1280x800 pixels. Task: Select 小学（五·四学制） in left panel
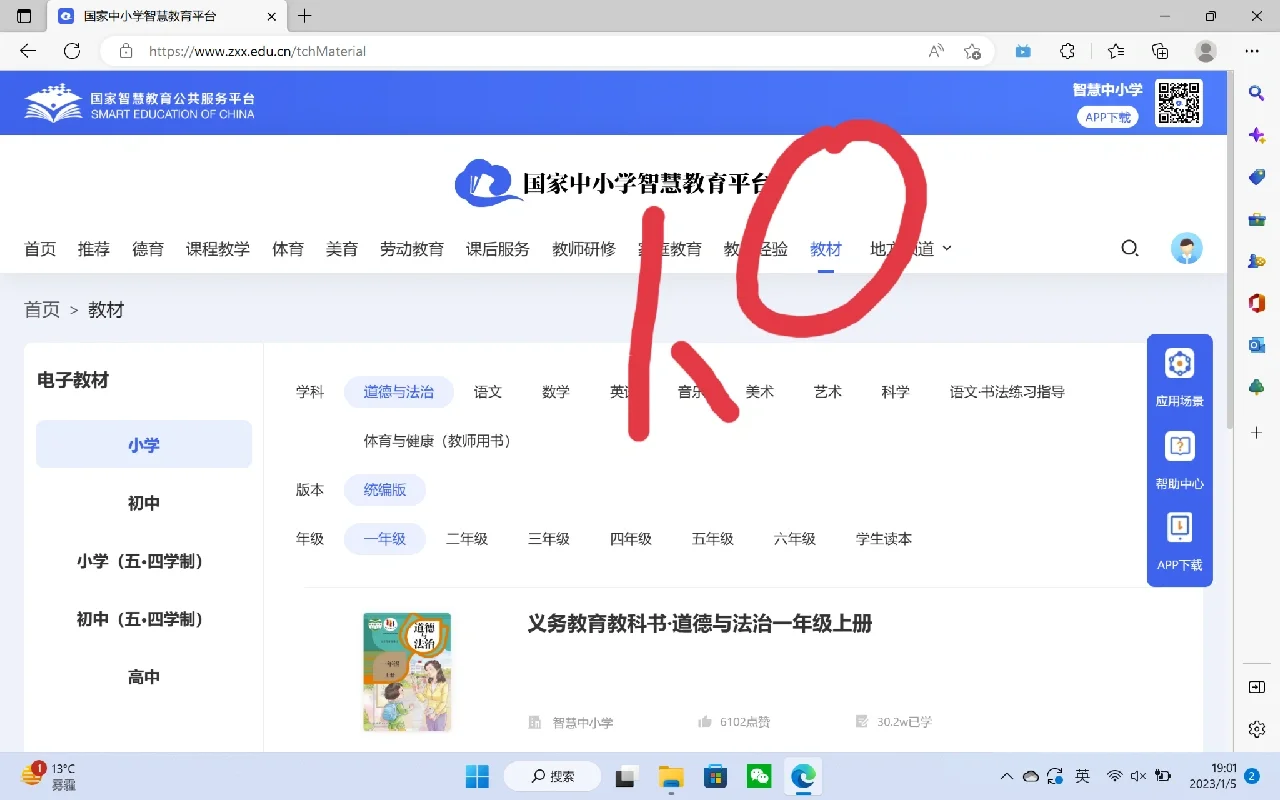tap(144, 561)
